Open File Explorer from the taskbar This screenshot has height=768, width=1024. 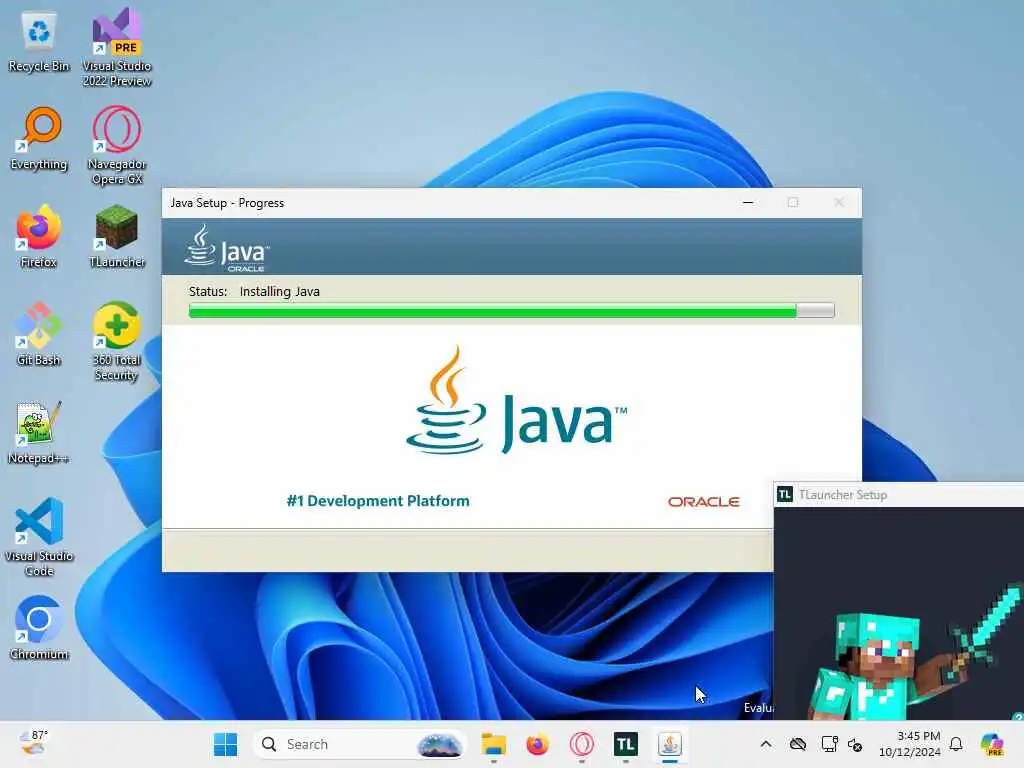tap(494, 744)
